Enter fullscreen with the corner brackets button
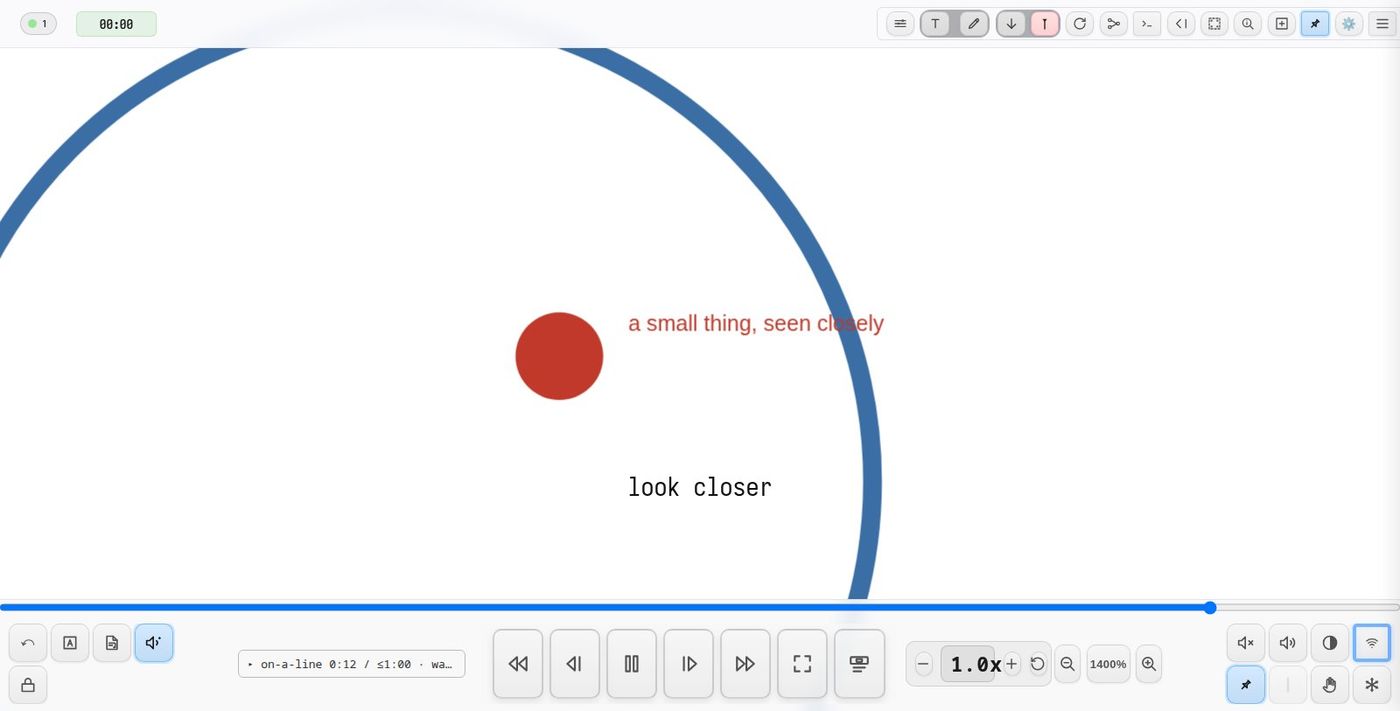Viewport: 1400px width, 711px height. [802, 664]
